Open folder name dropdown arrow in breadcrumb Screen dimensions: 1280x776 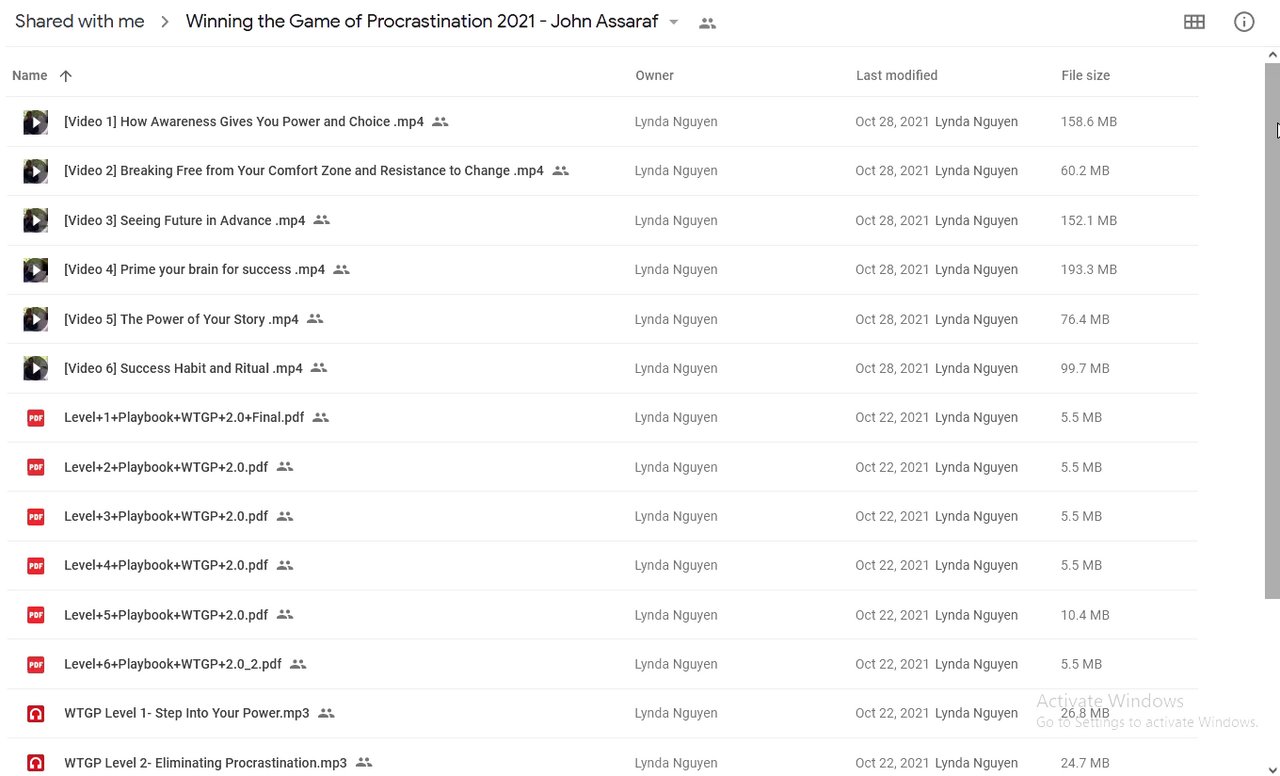coord(674,22)
